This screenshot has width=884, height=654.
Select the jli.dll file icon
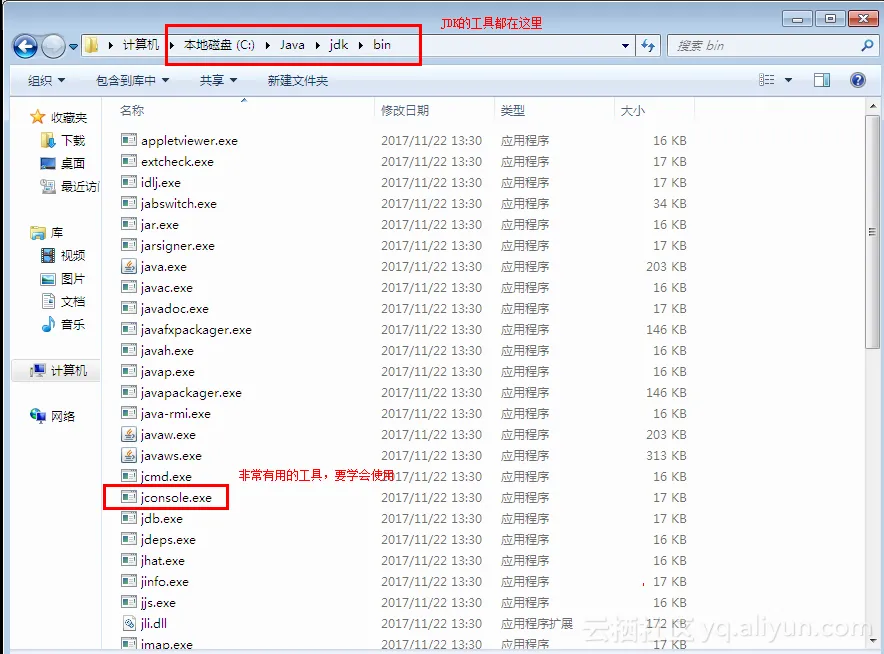coord(129,623)
